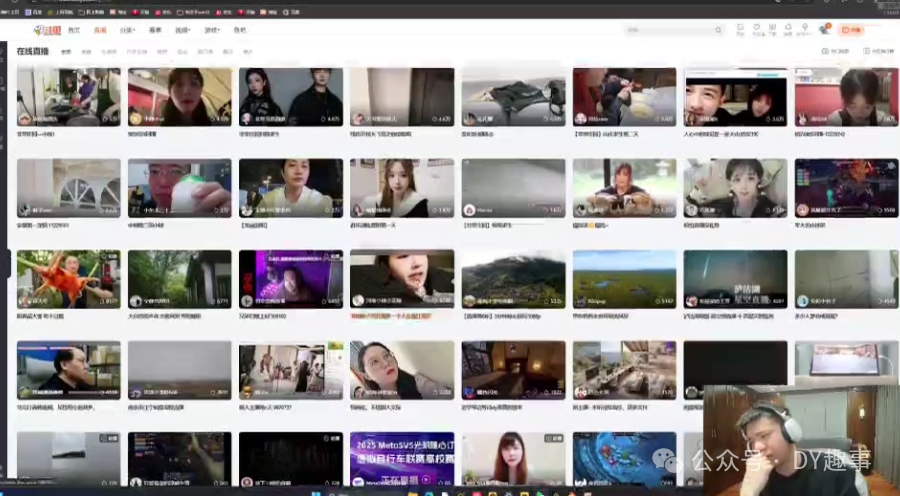Open the house among trees stream thumbnail
Image resolution: width=900 pixels, height=496 pixels.
180,279
